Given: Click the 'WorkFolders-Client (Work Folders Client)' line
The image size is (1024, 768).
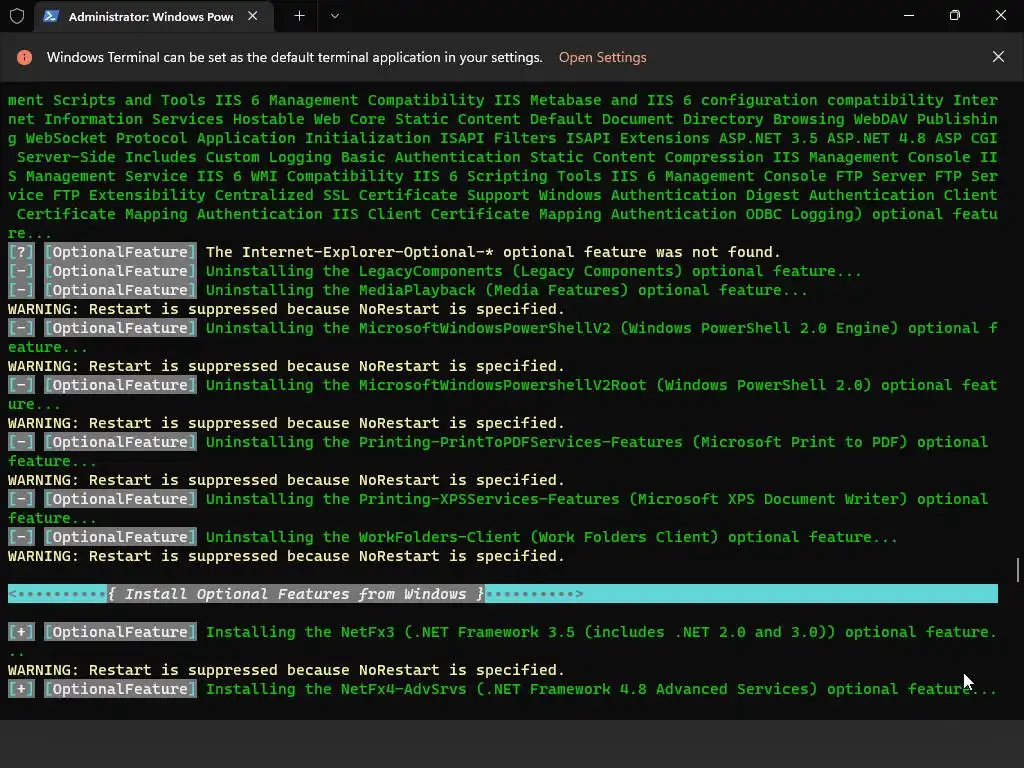Looking at the screenshot, I should (x=453, y=537).
